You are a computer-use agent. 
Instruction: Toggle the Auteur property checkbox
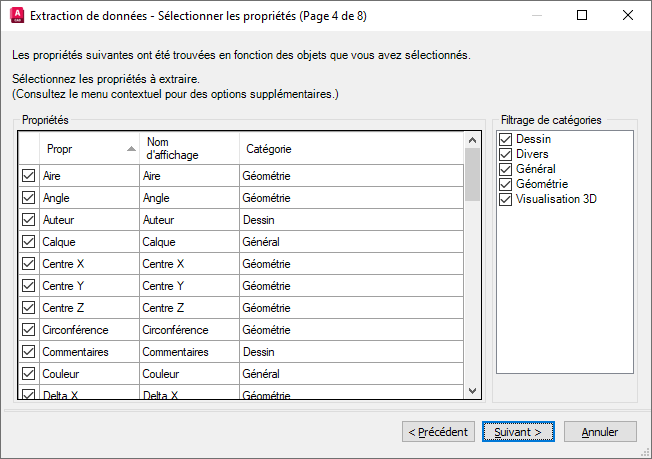28,219
